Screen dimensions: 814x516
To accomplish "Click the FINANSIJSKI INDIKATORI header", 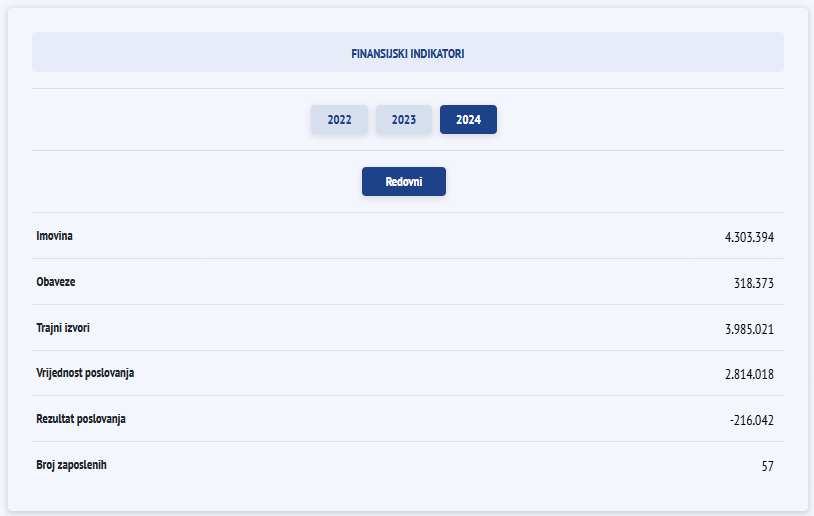I will point(407,53).
